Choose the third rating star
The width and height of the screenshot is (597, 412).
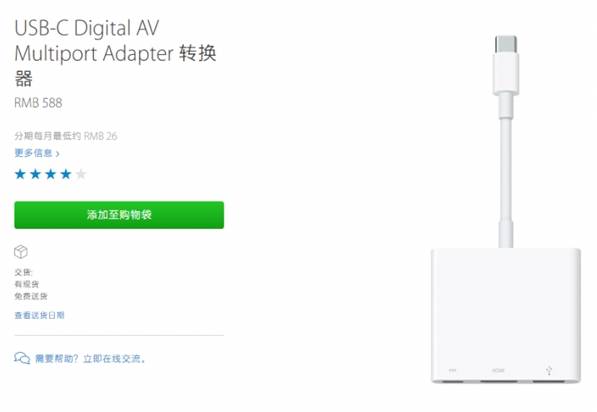click(x=51, y=174)
